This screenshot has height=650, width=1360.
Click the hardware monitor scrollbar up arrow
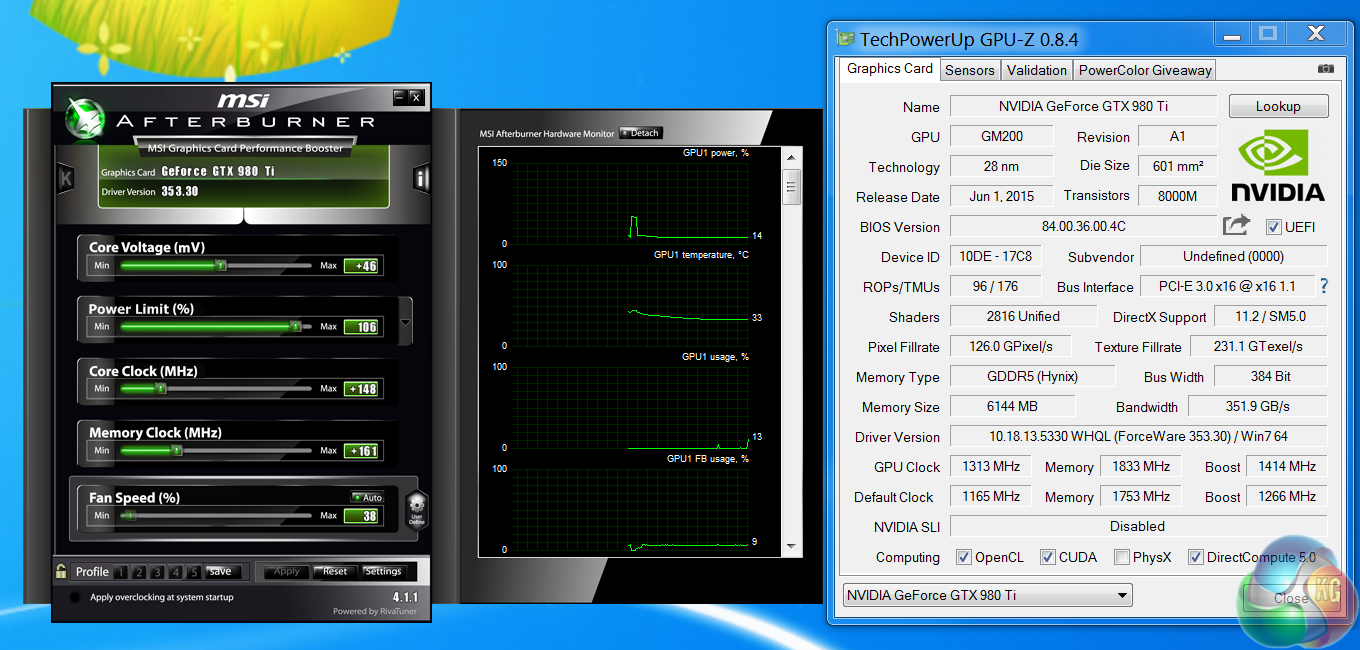point(792,157)
